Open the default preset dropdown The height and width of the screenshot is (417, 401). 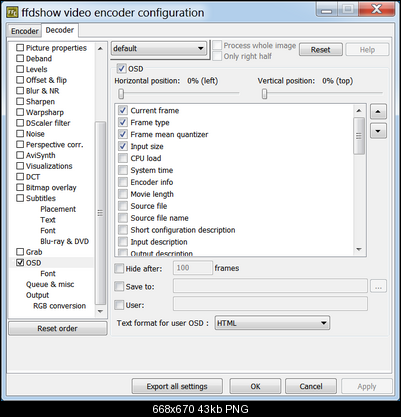tap(159, 49)
